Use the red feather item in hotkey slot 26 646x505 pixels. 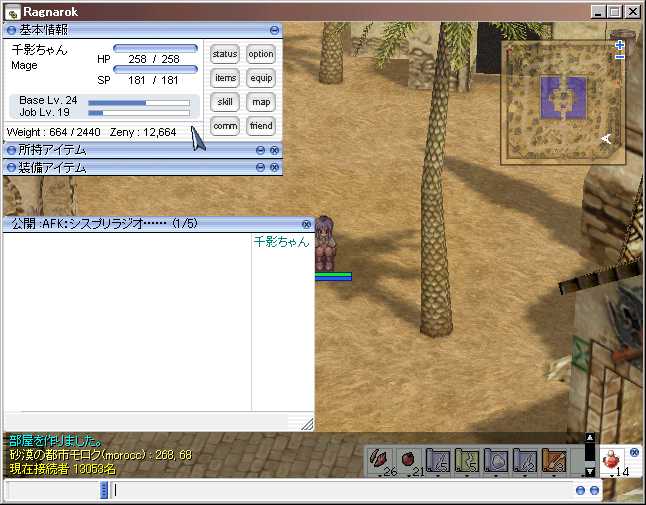point(382,462)
